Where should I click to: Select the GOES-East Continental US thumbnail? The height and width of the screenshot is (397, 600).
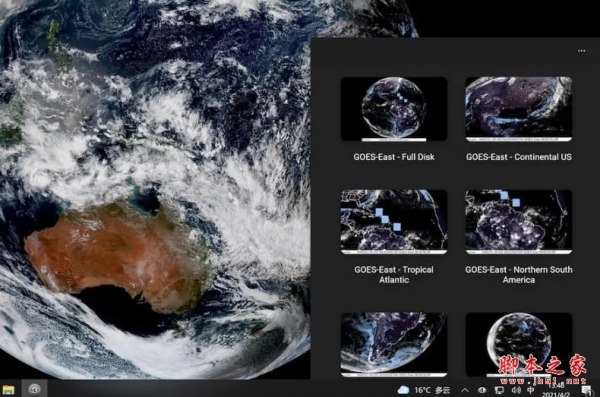pyautogui.click(x=518, y=109)
